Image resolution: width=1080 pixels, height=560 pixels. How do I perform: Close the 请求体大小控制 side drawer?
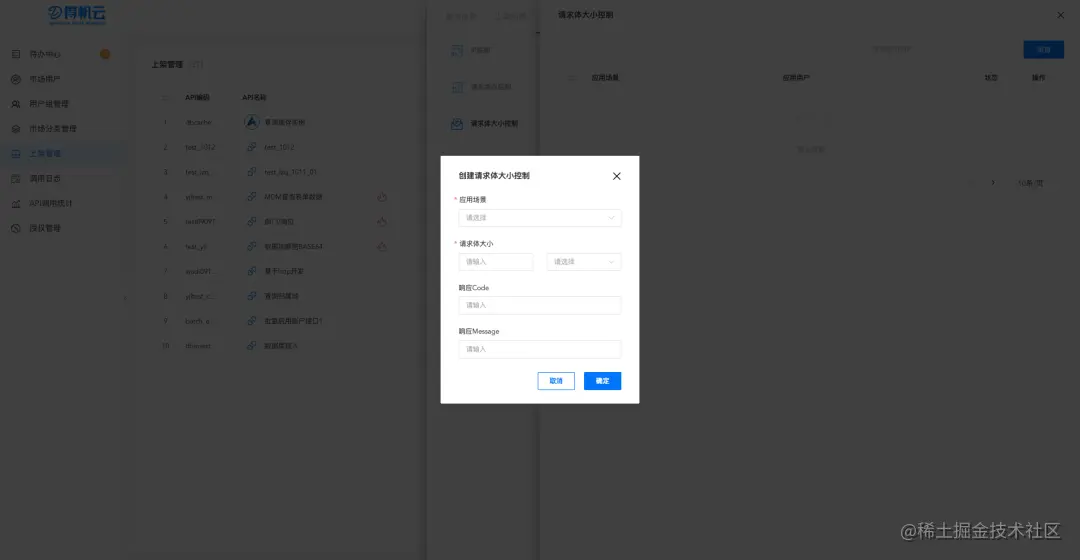coord(1061,15)
